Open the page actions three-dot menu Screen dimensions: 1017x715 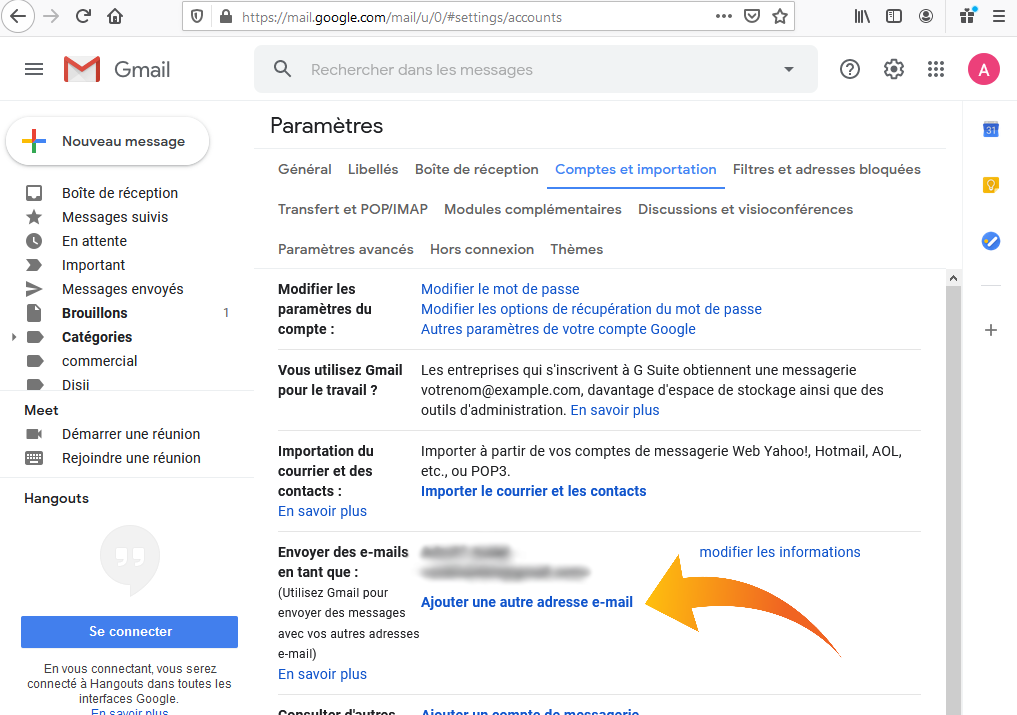724,16
